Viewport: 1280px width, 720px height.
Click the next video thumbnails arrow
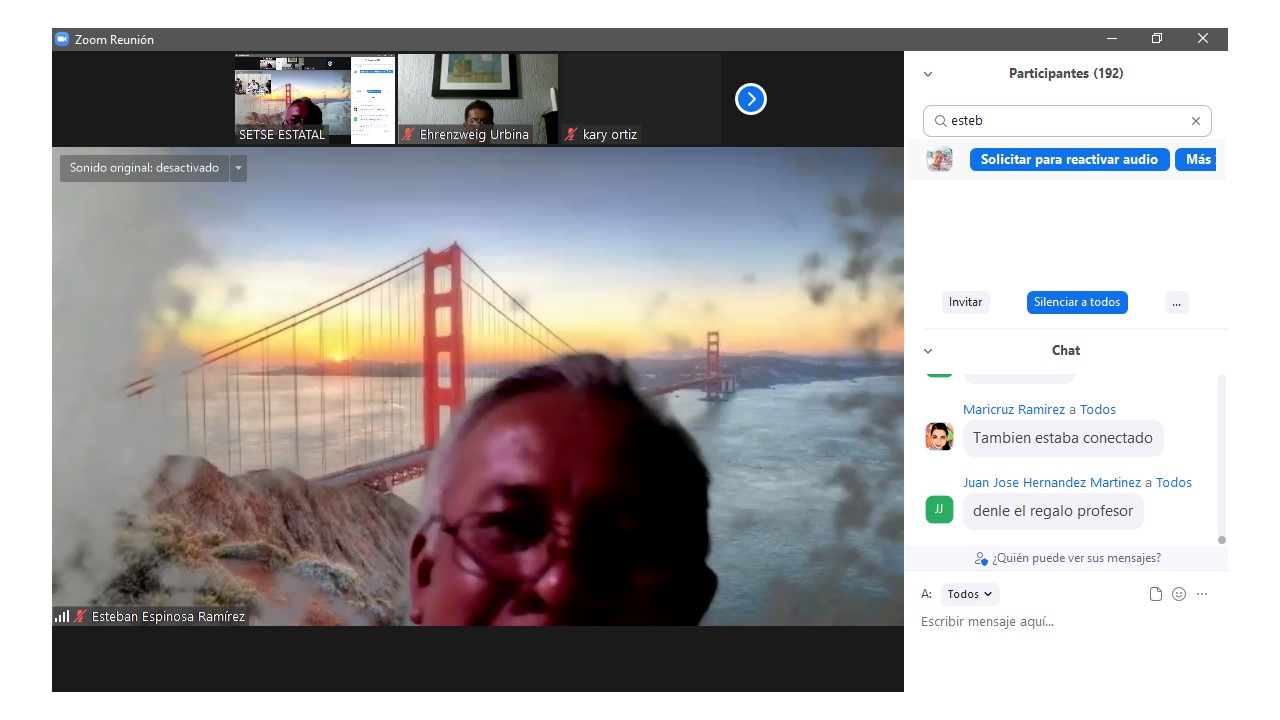(750, 99)
